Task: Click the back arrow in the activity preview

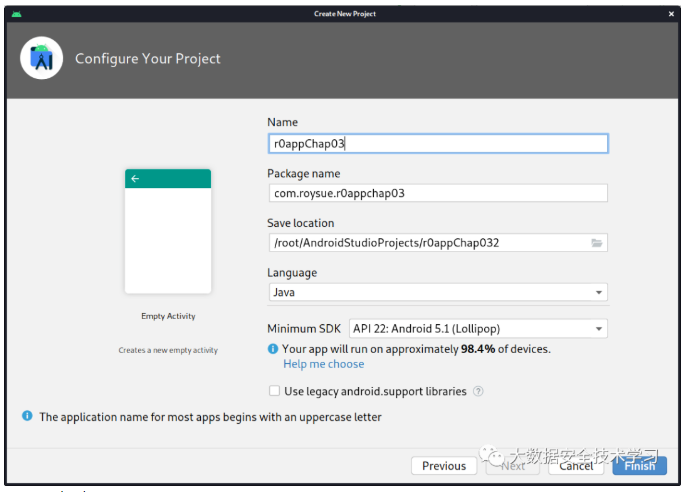Action: pyautogui.click(x=135, y=179)
